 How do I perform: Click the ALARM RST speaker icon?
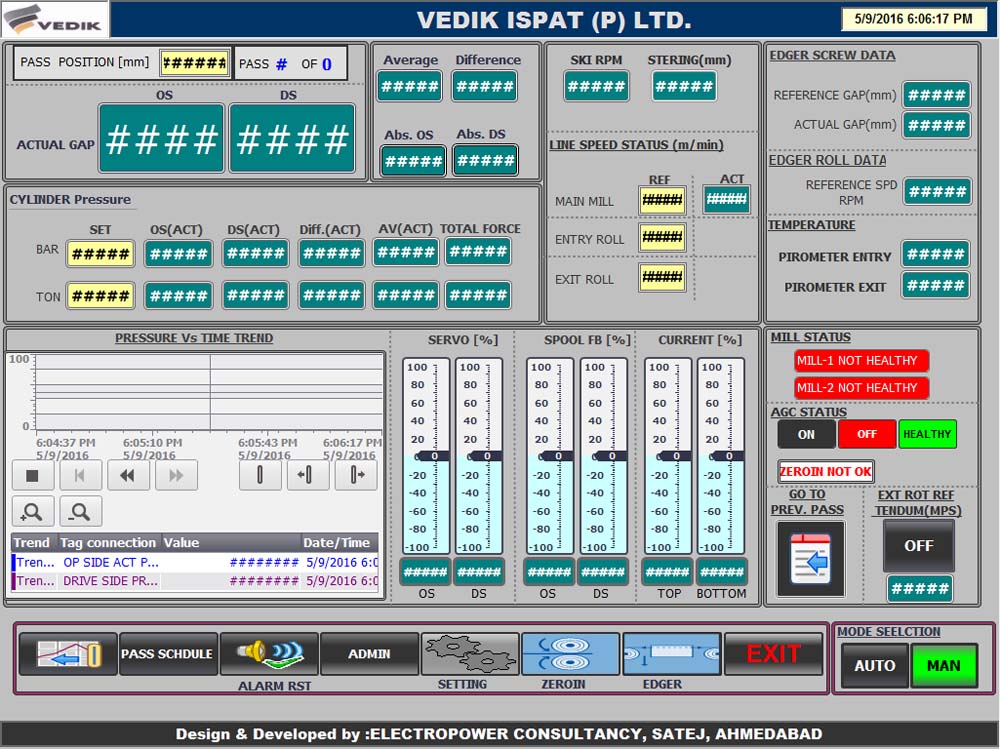[x=269, y=654]
